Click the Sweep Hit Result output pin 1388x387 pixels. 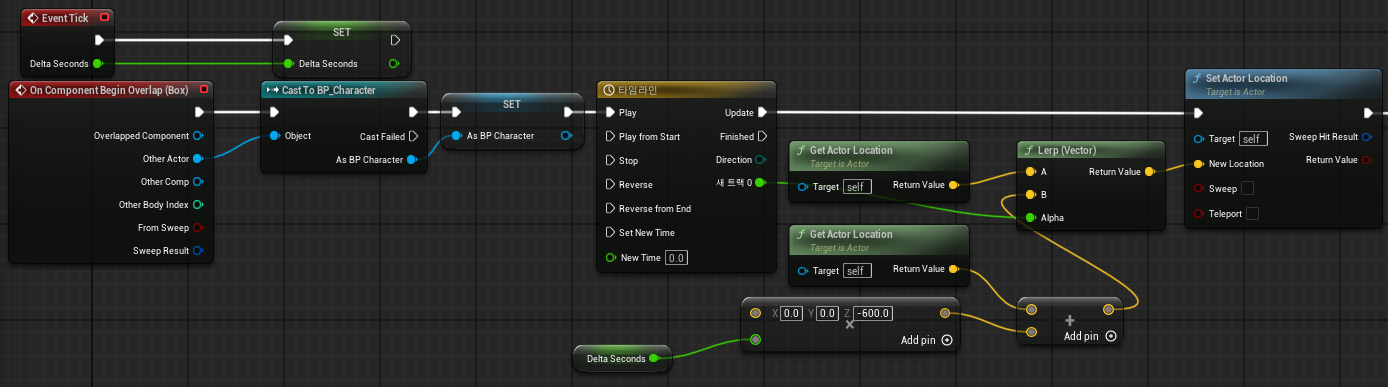tap(1368, 136)
